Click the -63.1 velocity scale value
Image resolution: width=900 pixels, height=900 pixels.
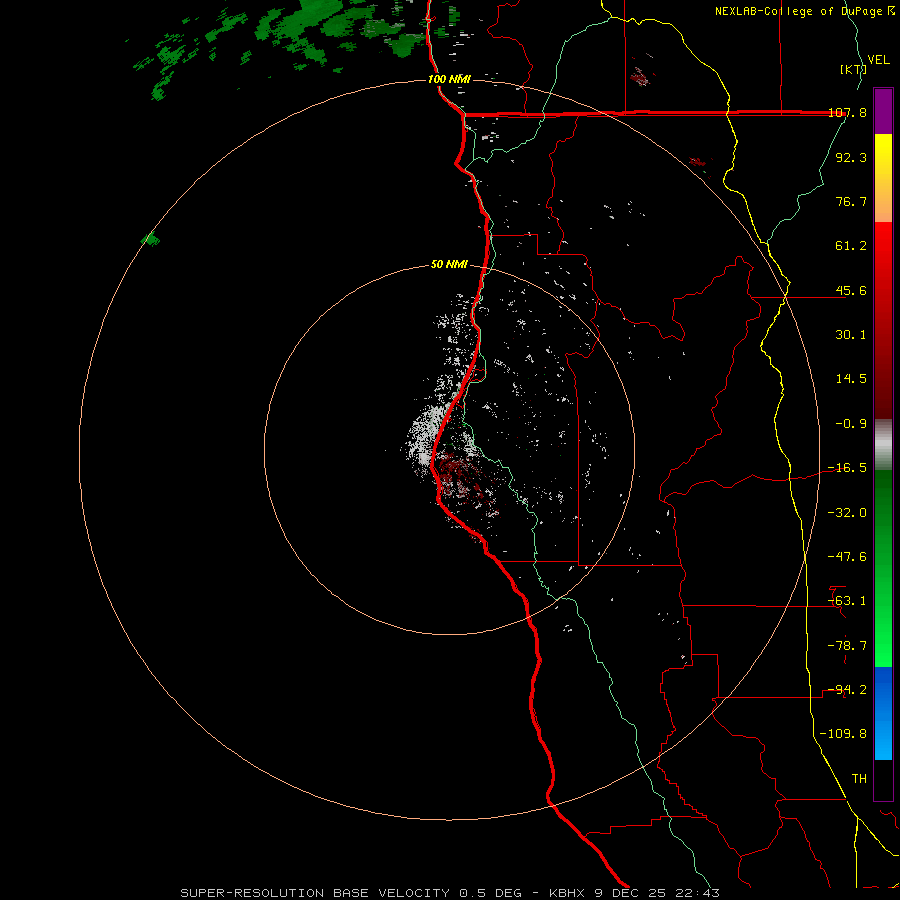(847, 601)
